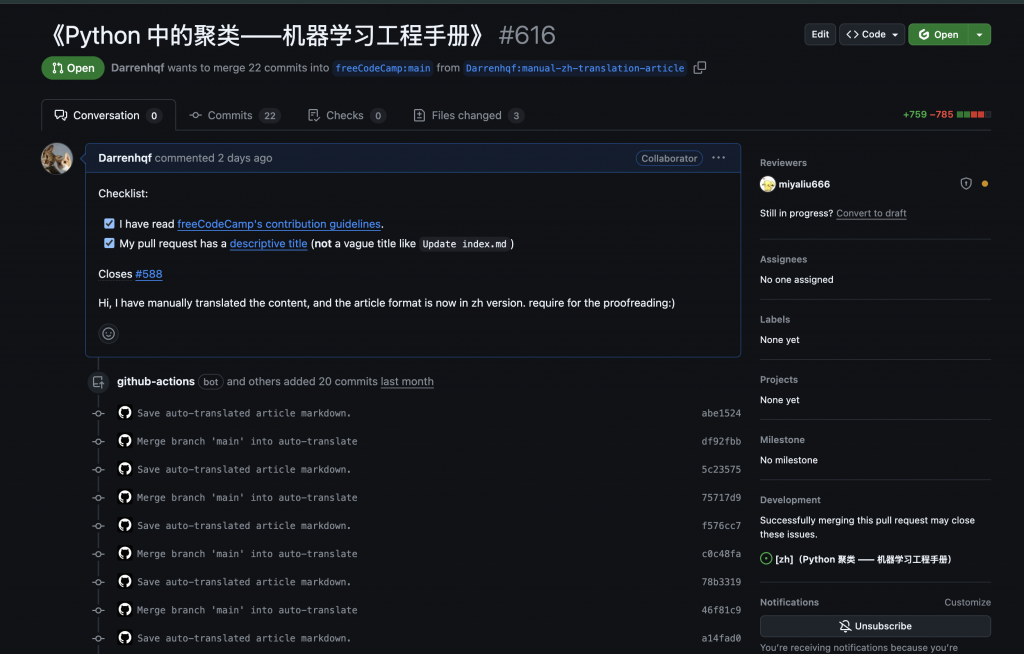Screen dimensions: 1024x654
Task: Open Darrenhqf's cat avatar profile
Action: click(57, 159)
